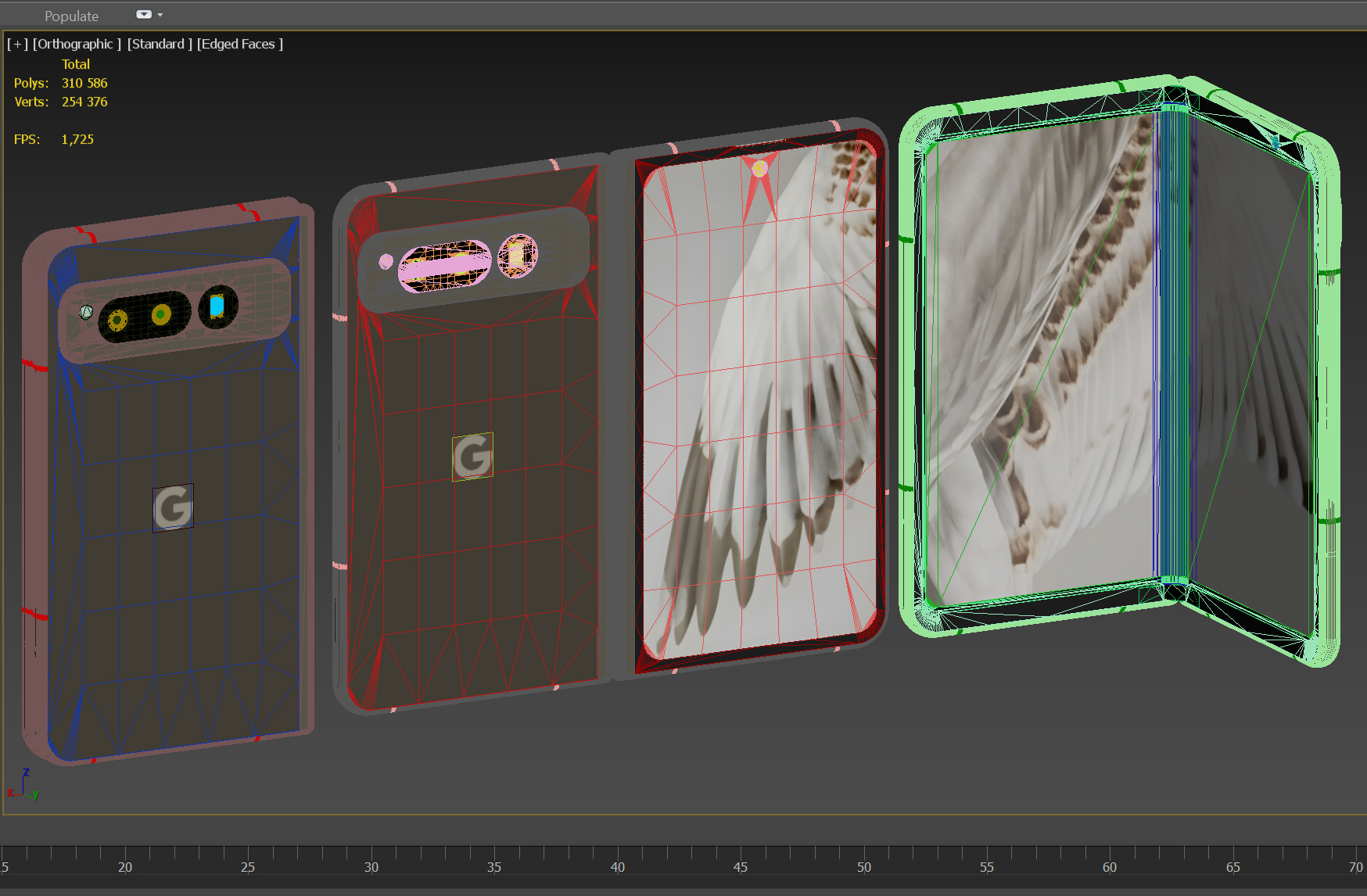
Task: Select the right yellow lens on the blue-wireframe phone
Action: coord(161,314)
